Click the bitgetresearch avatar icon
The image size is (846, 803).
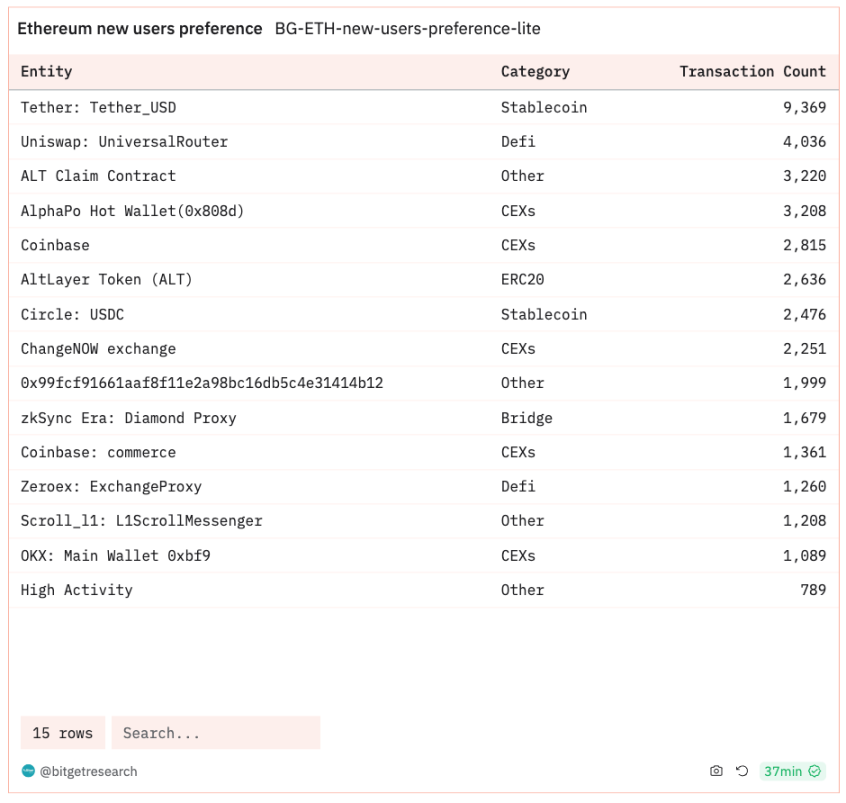click(x=28, y=771)
